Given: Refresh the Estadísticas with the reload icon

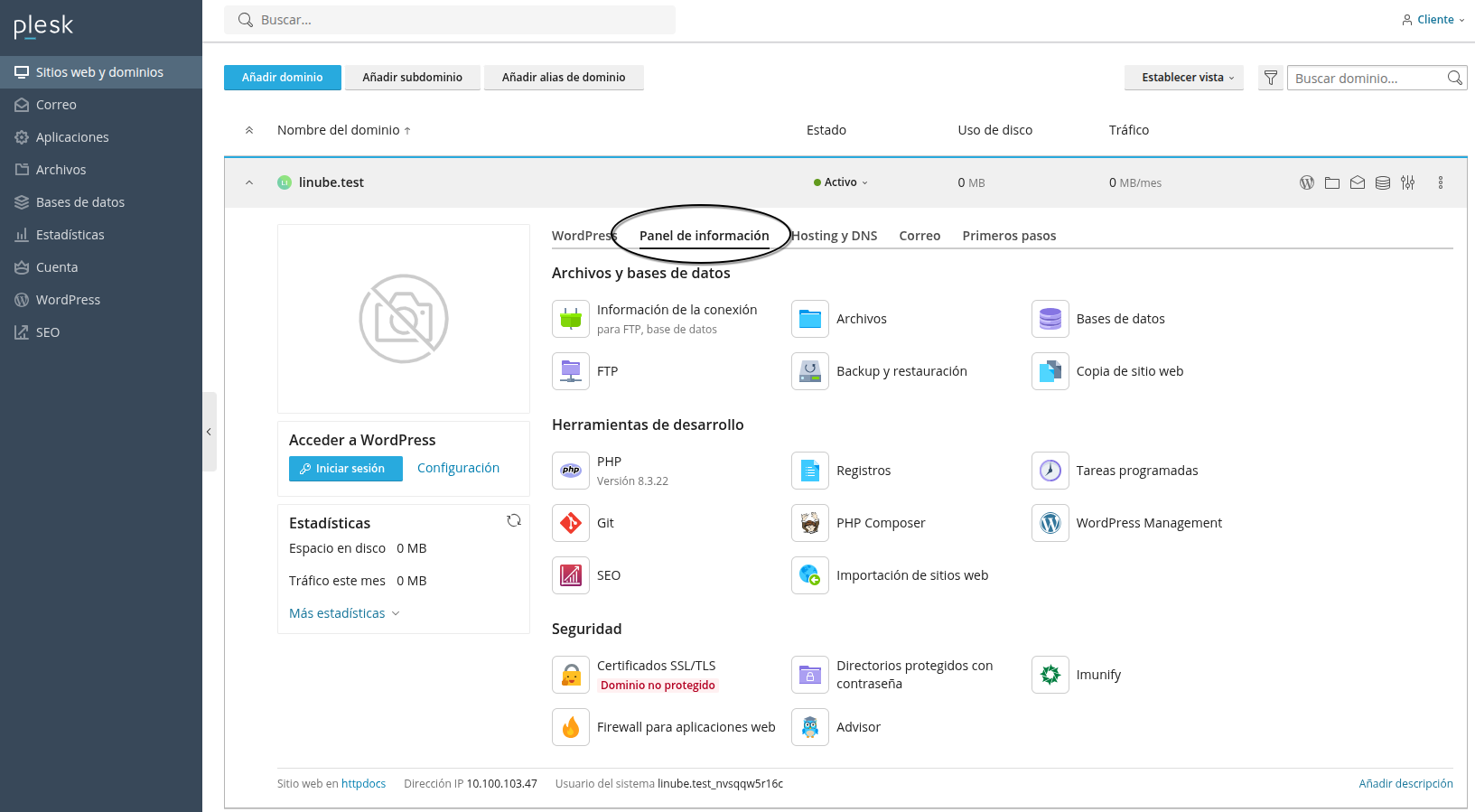Looking at the screenshot, I should pos(514,520).
